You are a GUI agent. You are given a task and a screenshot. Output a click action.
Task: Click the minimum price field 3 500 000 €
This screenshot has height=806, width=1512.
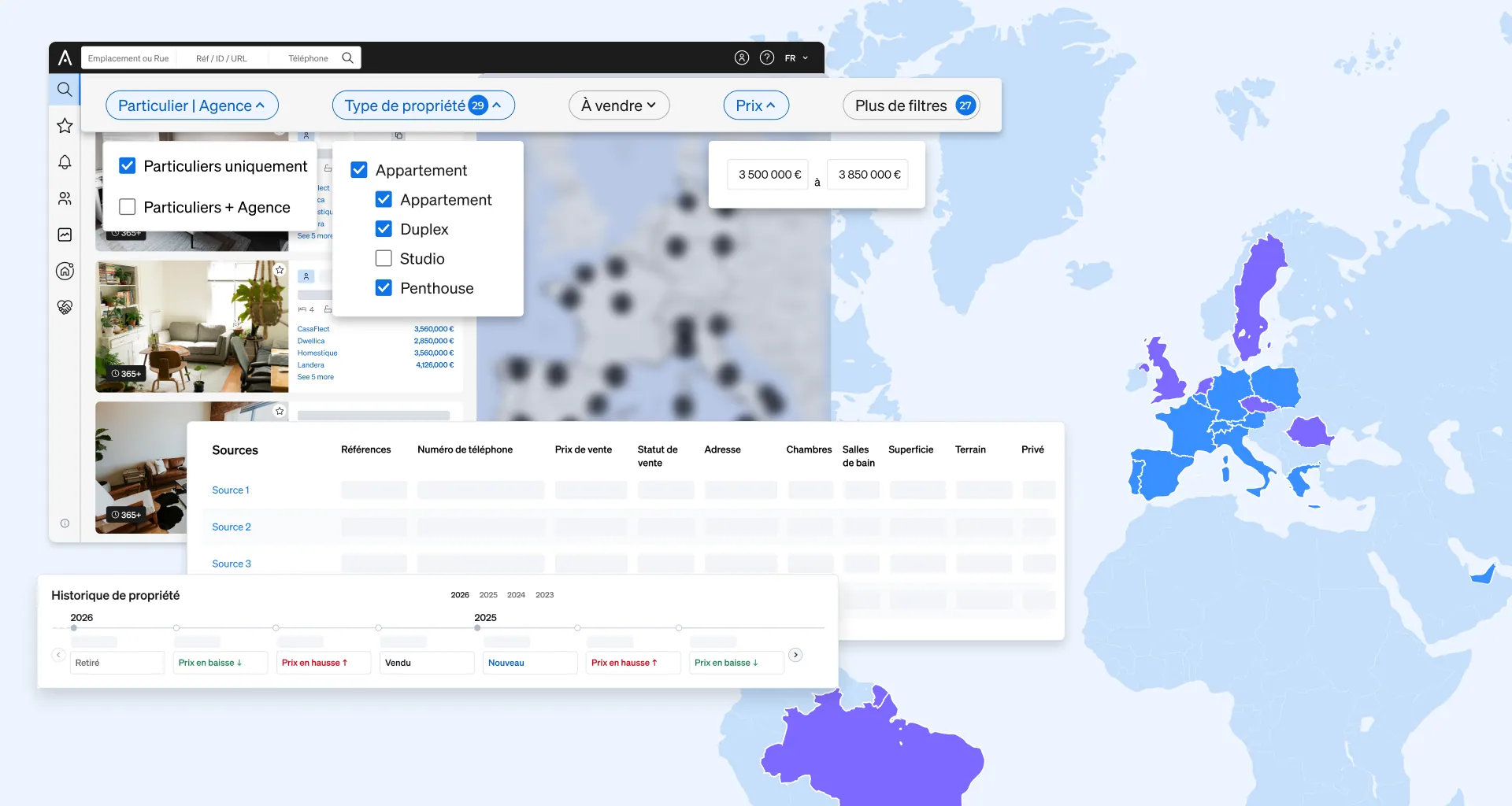tap(769, 175)
